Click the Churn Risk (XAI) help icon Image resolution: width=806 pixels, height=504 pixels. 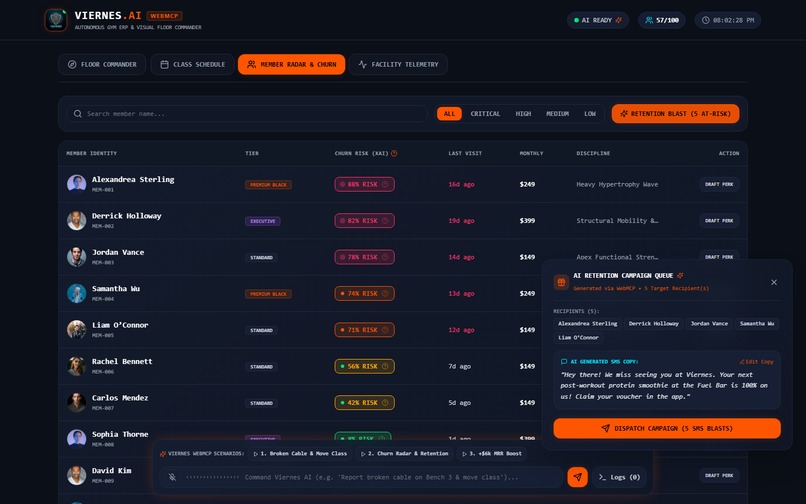tap(394, 153)
